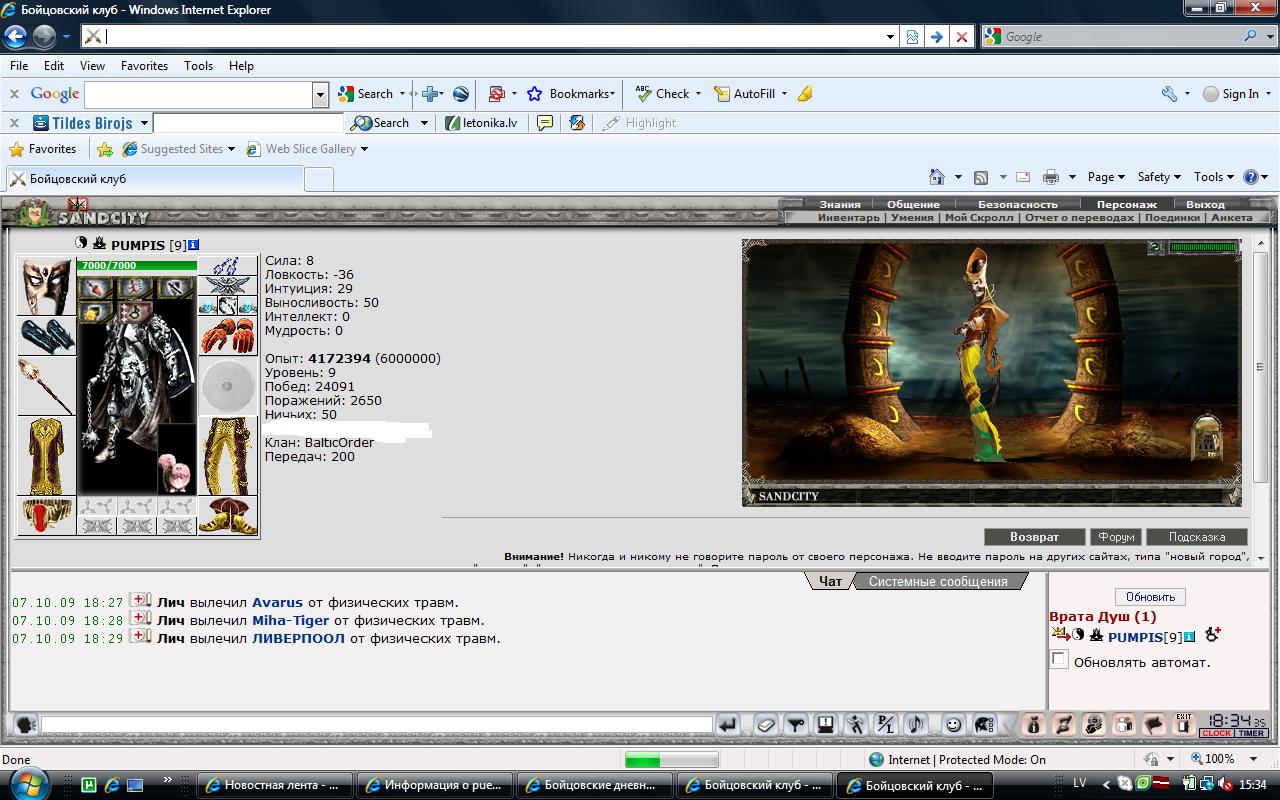Open PUMPIS info icon above character
Screen dimensions: 1280x800
(194, 244)
